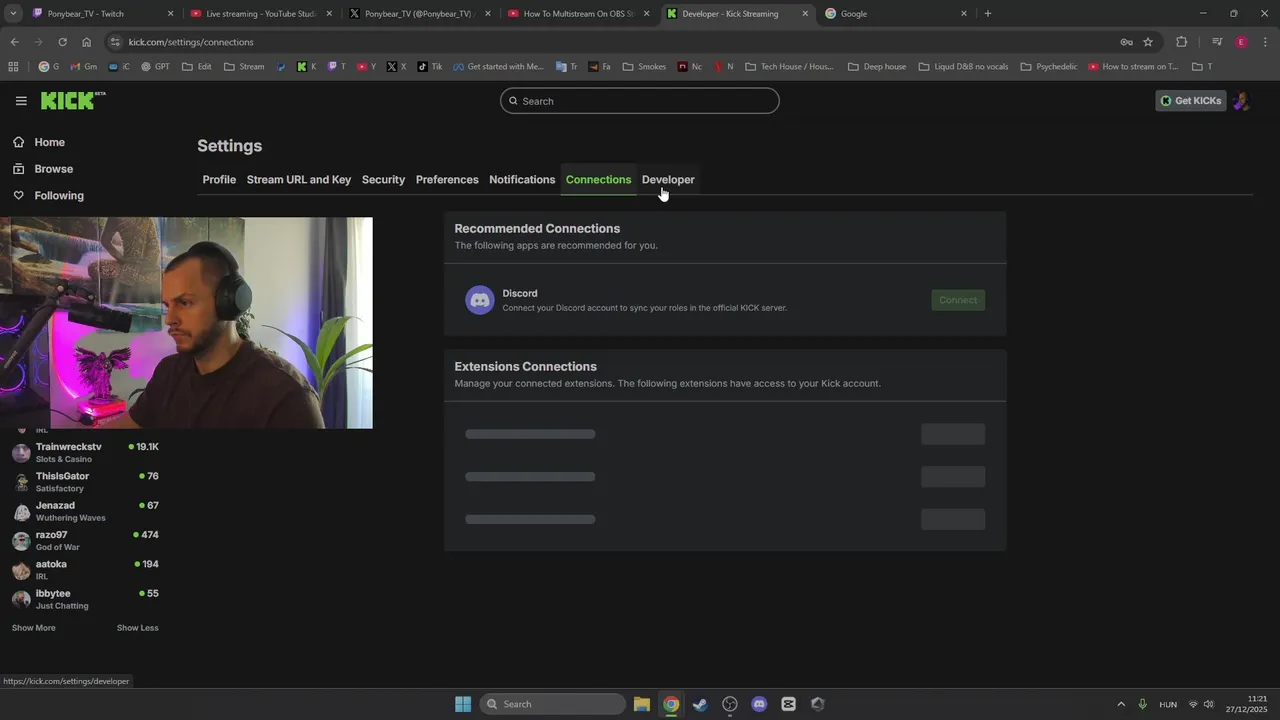Click the HUN language indicator

click(x=1168, y=704)
